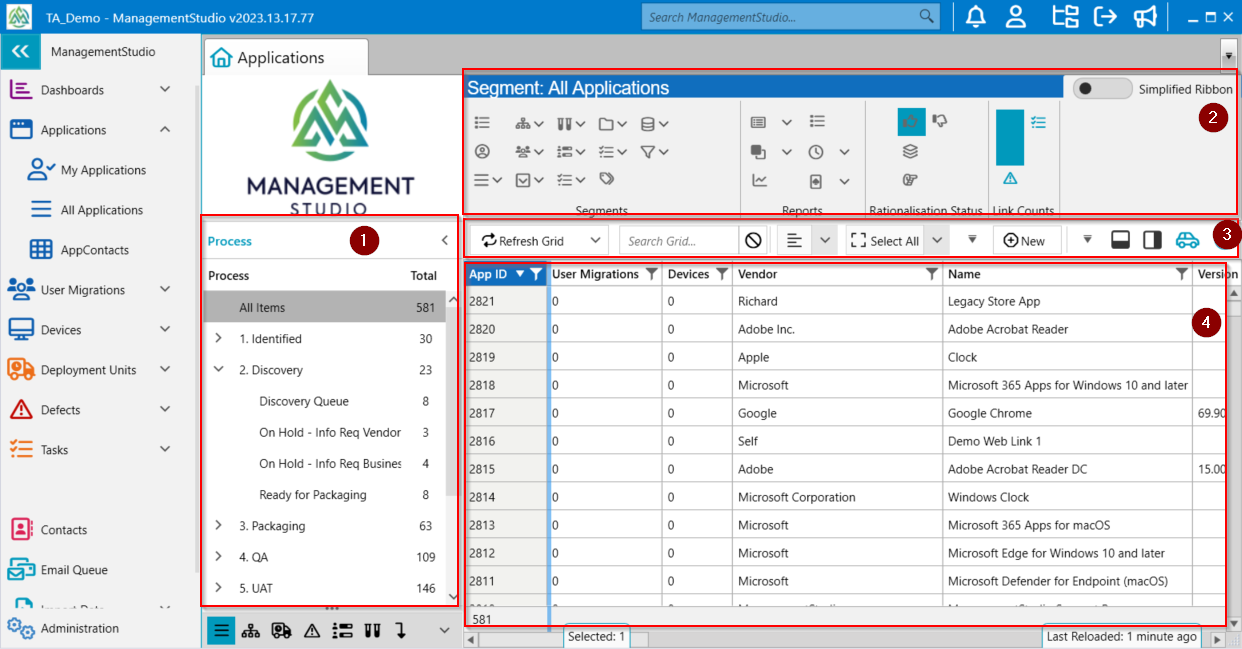Viewport: 1242px width, 649px height.
Task: Open the Refresh Grid dropdown arrow
Action: pos(595,240)
